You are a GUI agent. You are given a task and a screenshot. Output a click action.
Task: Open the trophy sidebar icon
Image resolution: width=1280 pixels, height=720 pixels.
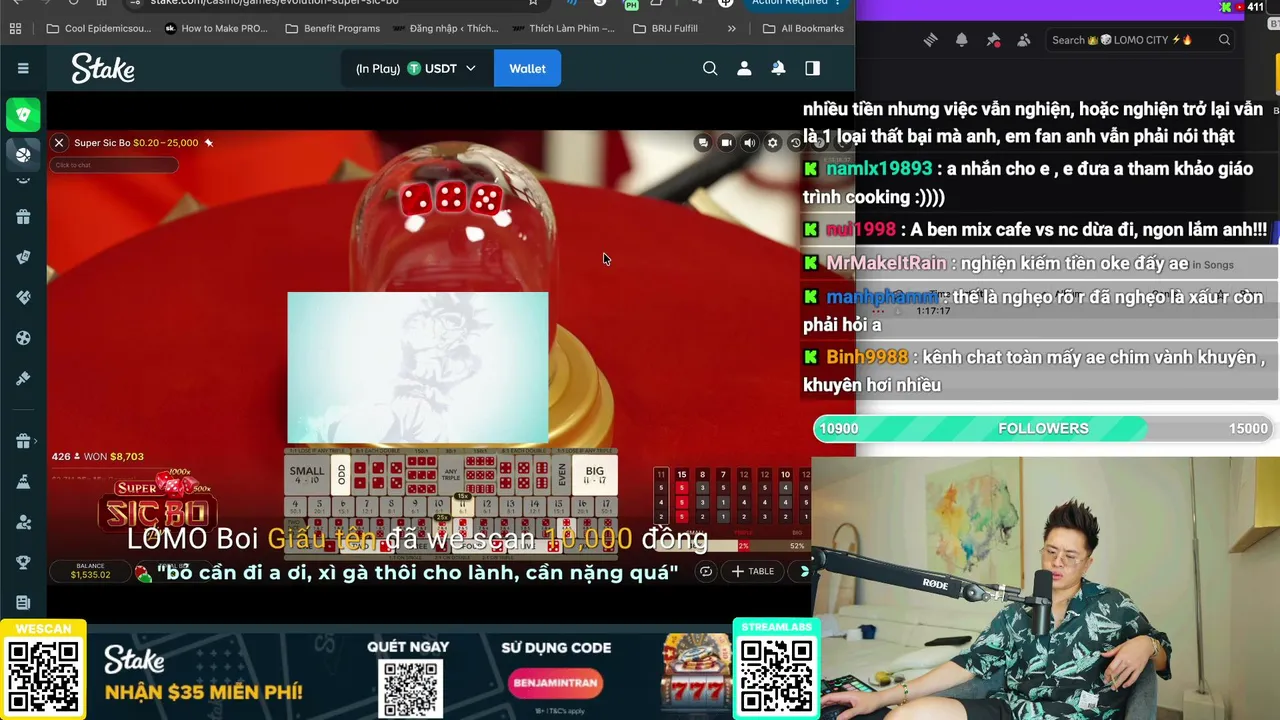tap(23, 562)
